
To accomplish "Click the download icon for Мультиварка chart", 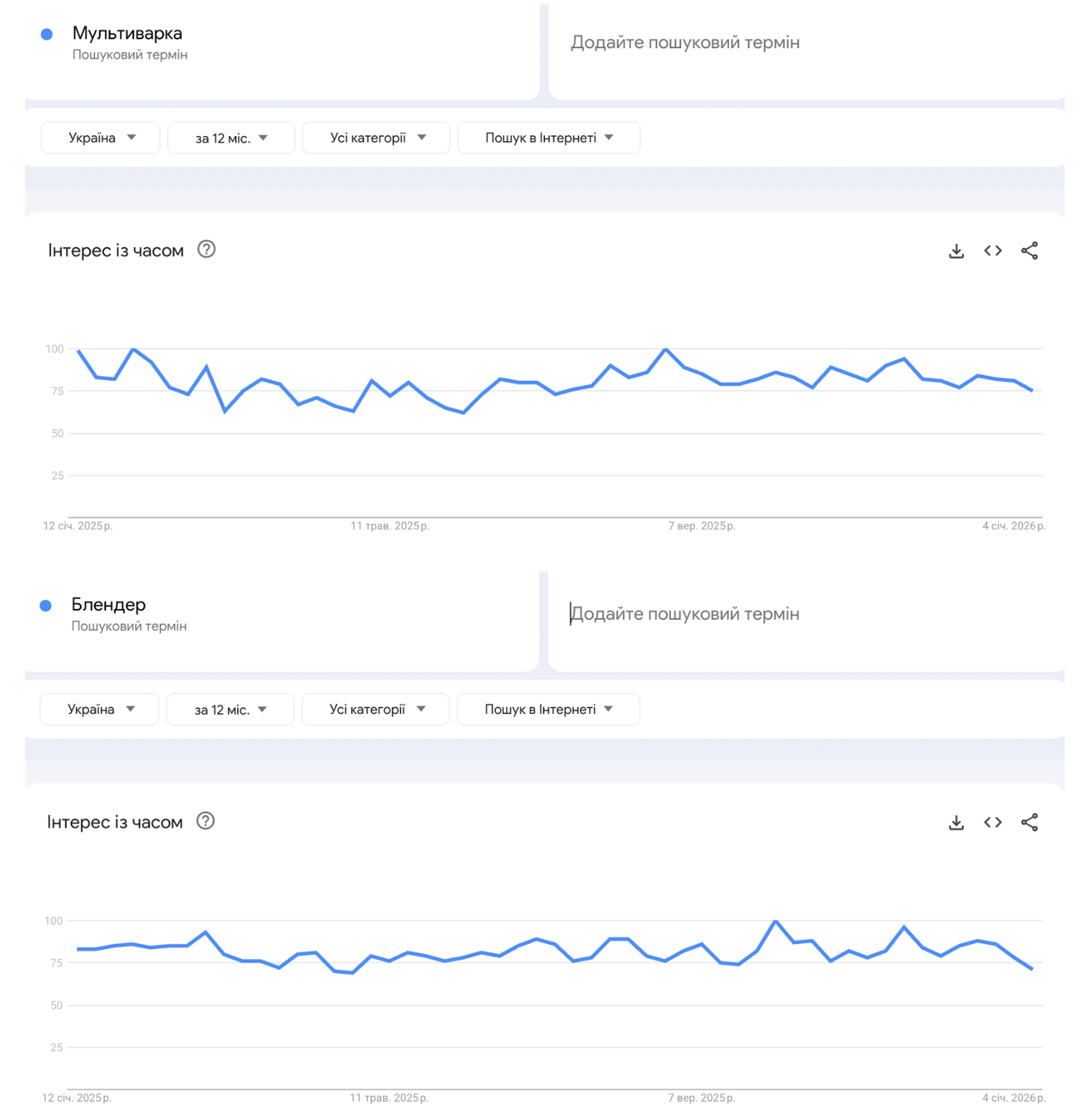I will 955,250.
